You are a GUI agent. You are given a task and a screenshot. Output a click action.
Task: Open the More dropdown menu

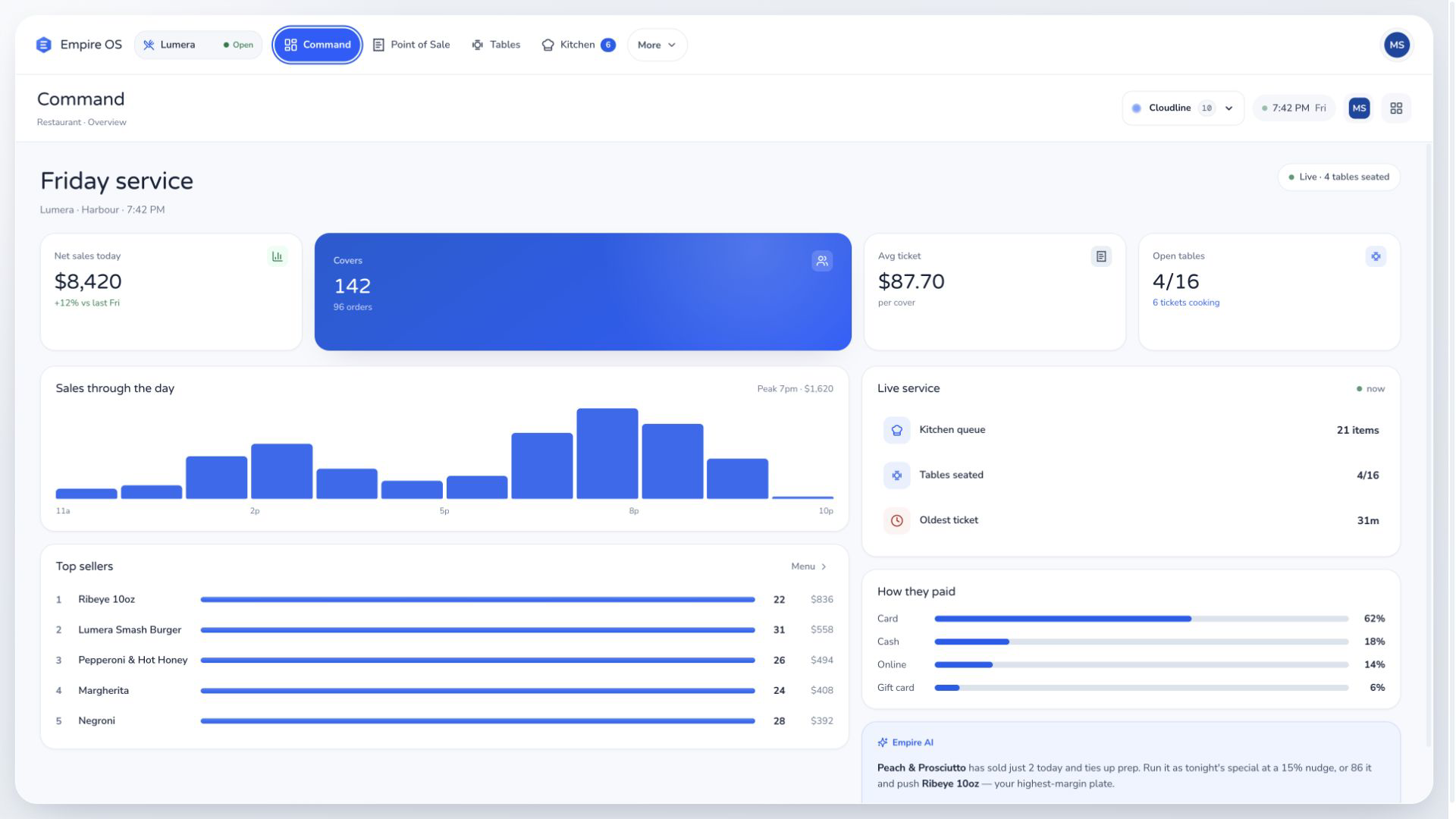[657, 45]
